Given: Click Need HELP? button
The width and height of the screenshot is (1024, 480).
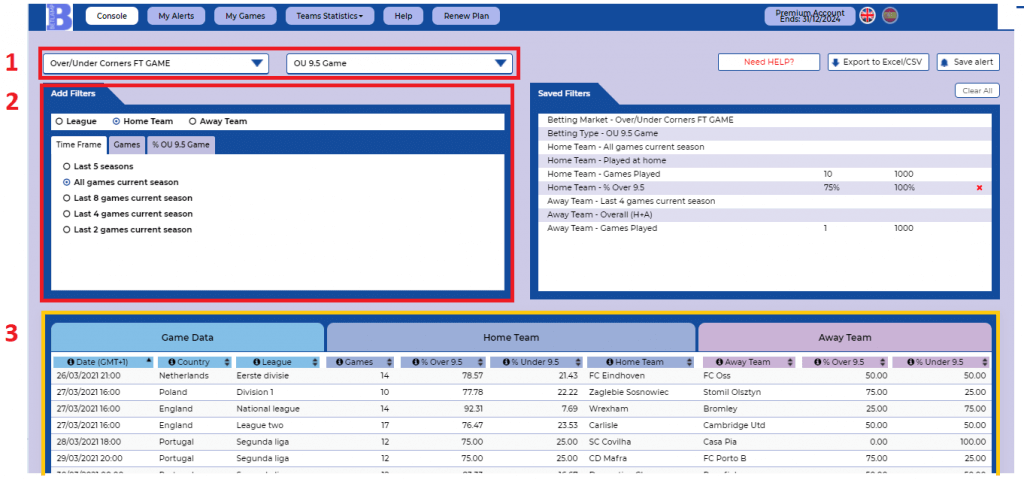Looking at the screenshot, I should click(769, 62).
